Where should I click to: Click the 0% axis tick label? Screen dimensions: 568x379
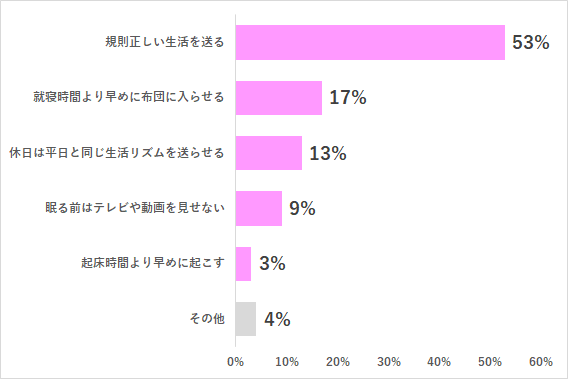pyautogui.click(x=235, y=362)
